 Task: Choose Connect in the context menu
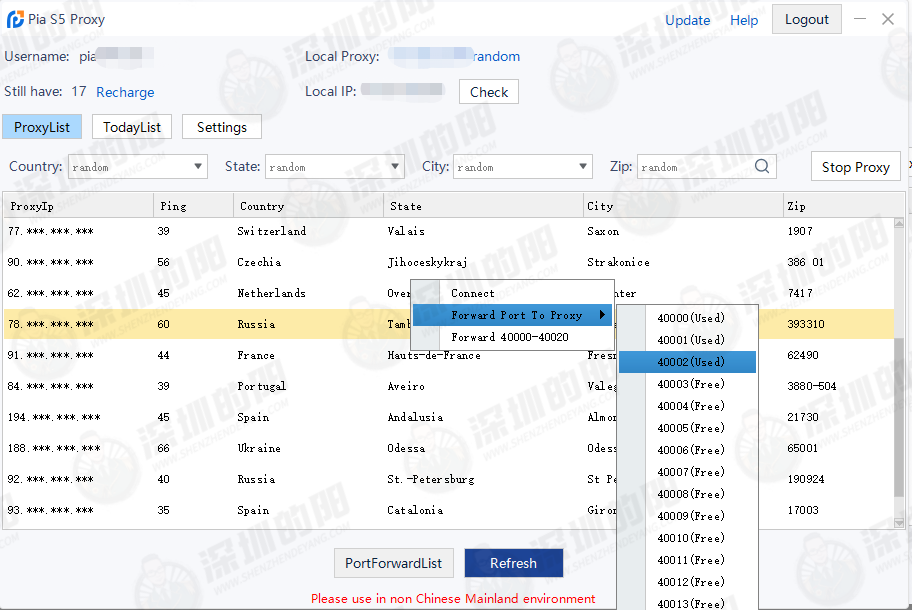pyautogui.click(x=512, y=293)
